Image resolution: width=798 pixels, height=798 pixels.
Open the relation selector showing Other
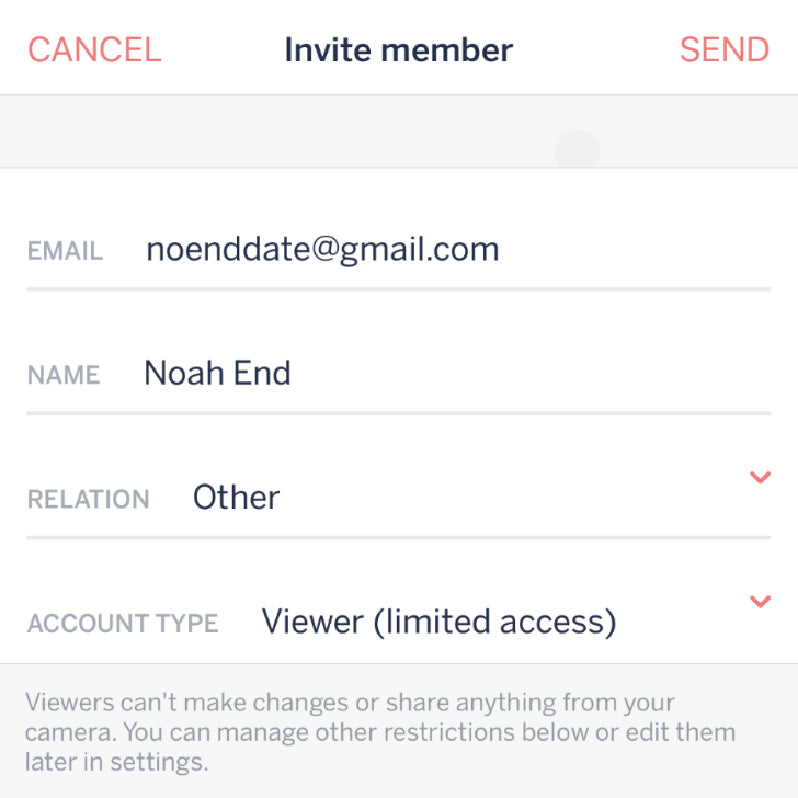point(236,497)
